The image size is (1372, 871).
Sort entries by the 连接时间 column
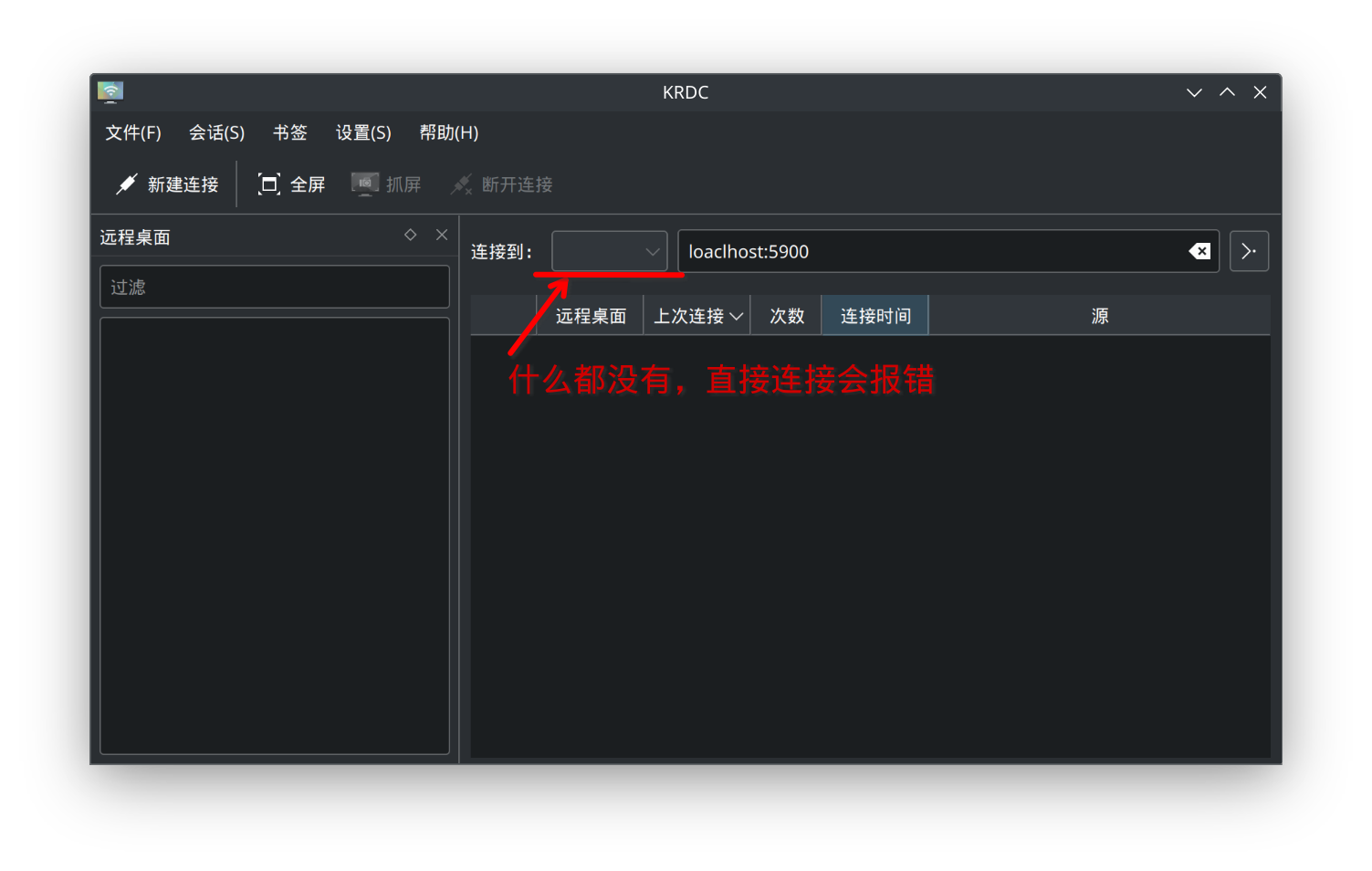click(x=875, y=315)
